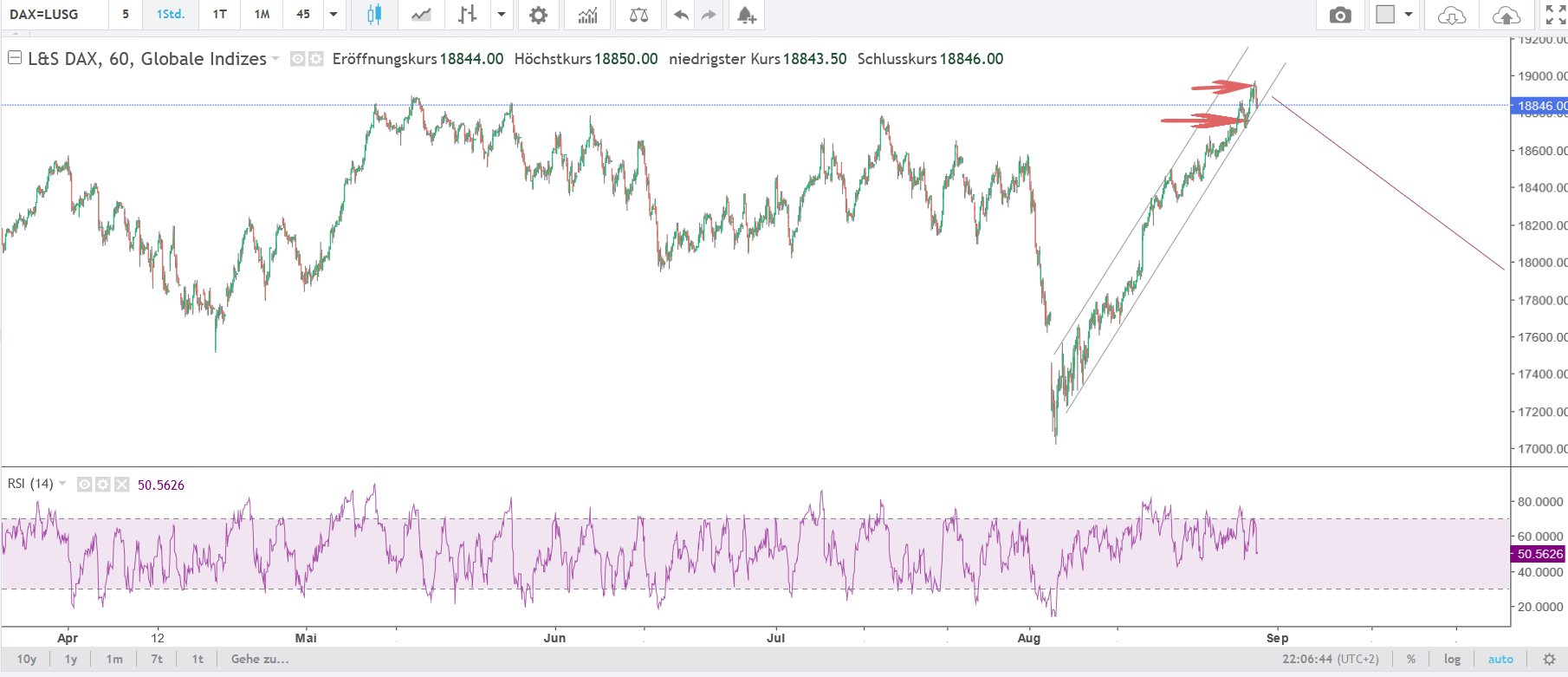Select the bar chart style icon
Viewport: 1568px width, 677px height.
[468, 15]
